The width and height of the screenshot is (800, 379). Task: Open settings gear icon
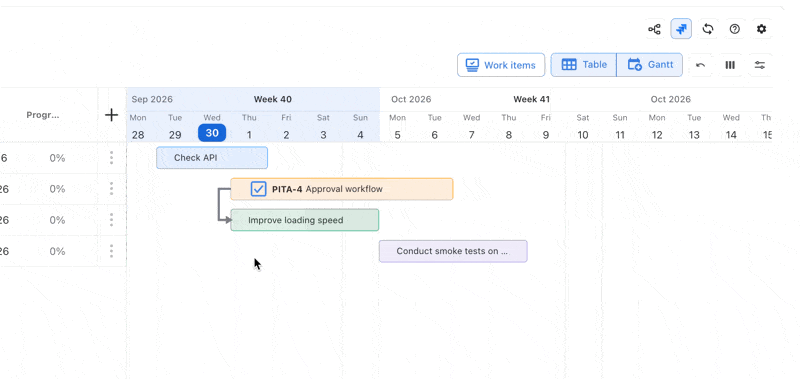click(x=761, y=29)
